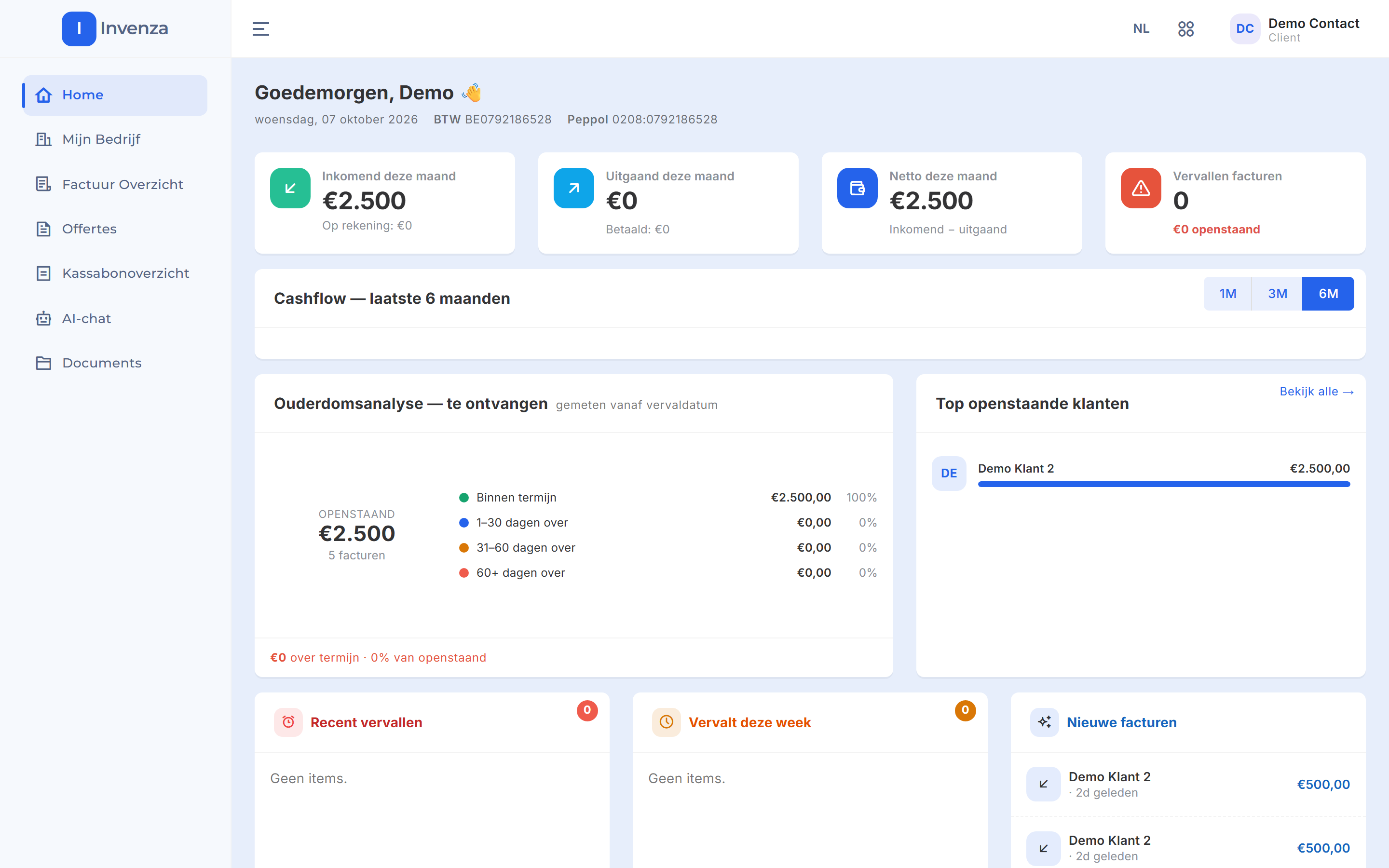1389x868 pixels.
Task: Click the green Inkomend arrow icon
Action: coord(290,188)
